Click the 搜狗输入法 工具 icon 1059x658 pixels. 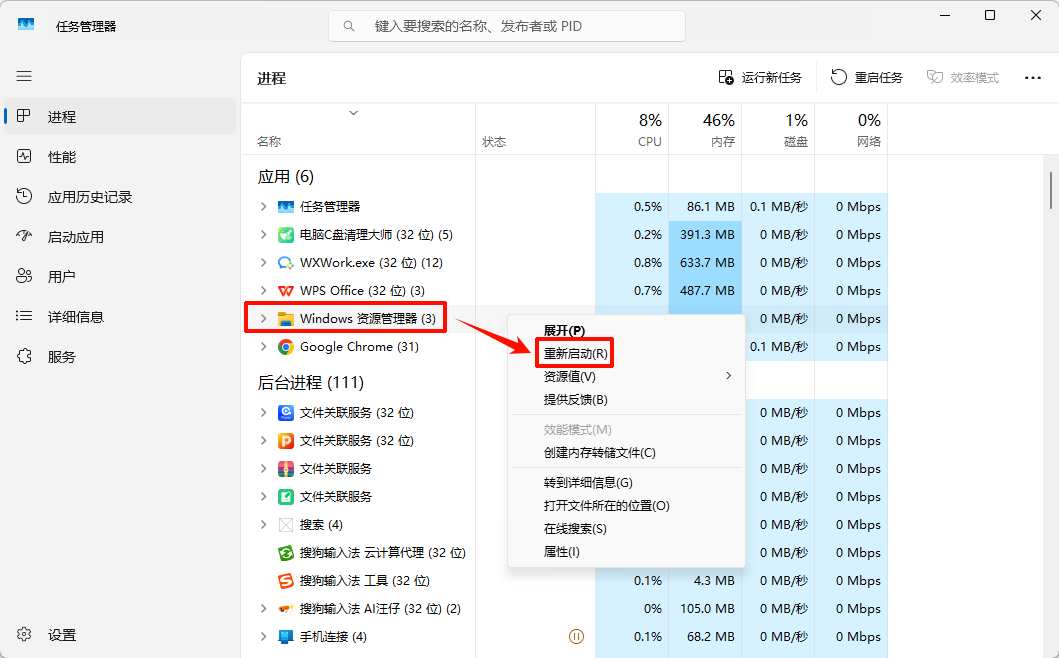[286, 581]
